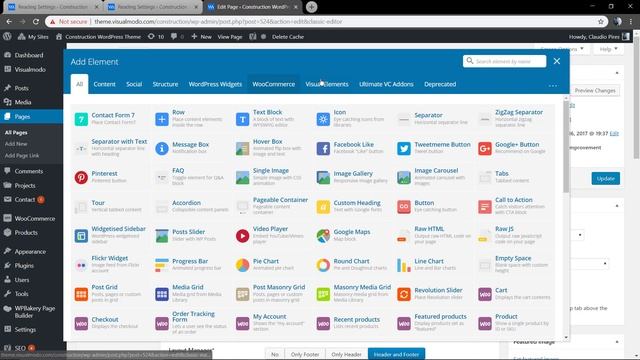Select the Image Carousel element icon
The image size is (640, 360).
tap(404, 178)
